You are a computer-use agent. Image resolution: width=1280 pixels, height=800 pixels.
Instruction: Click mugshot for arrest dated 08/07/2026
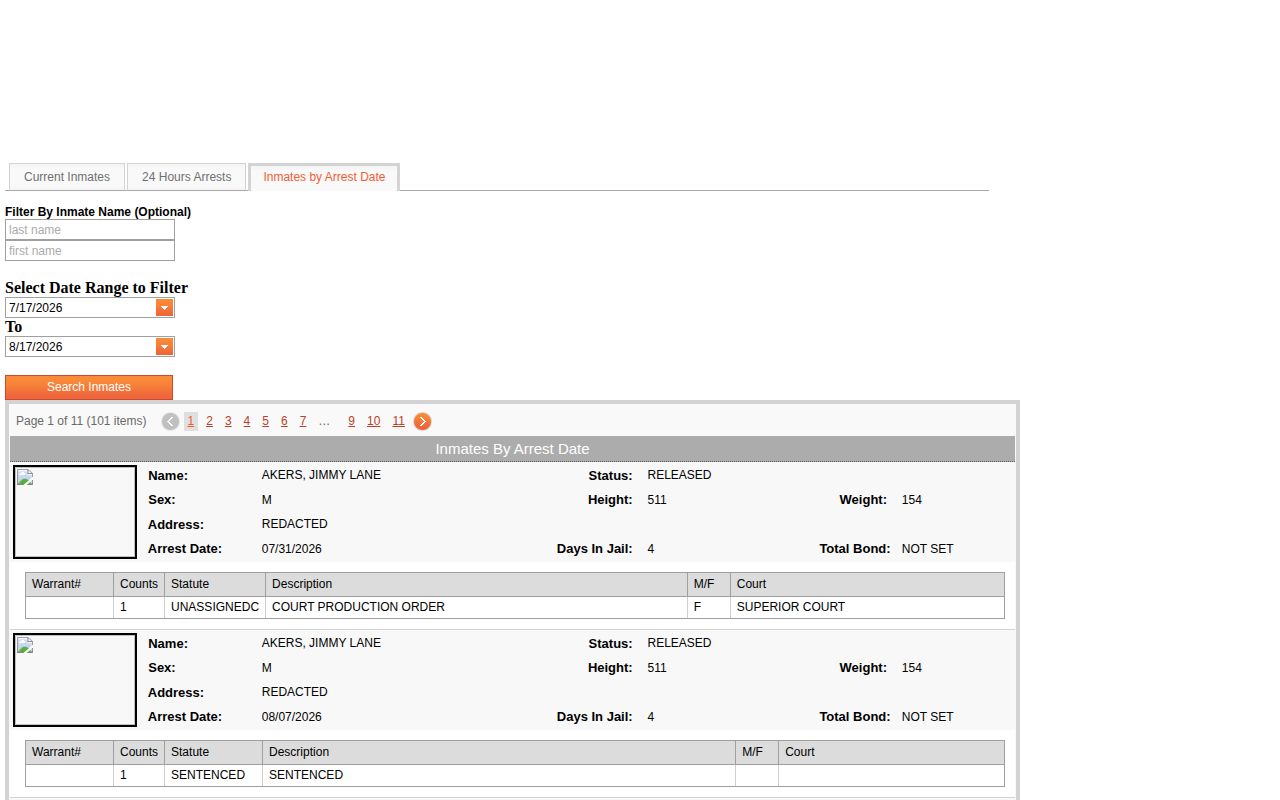(x=75, y=680)
